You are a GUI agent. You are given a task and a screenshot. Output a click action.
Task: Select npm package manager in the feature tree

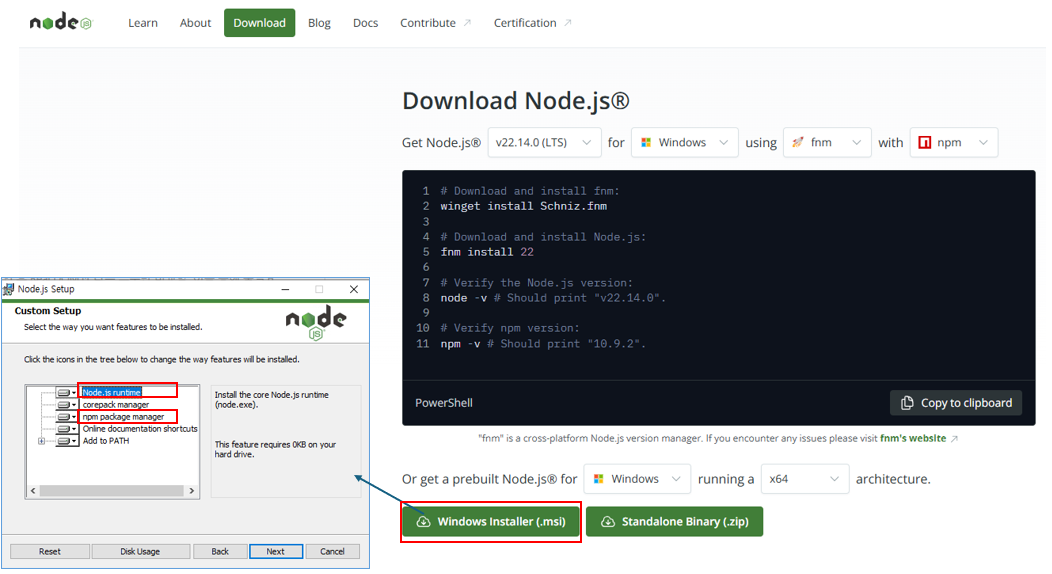123,416
